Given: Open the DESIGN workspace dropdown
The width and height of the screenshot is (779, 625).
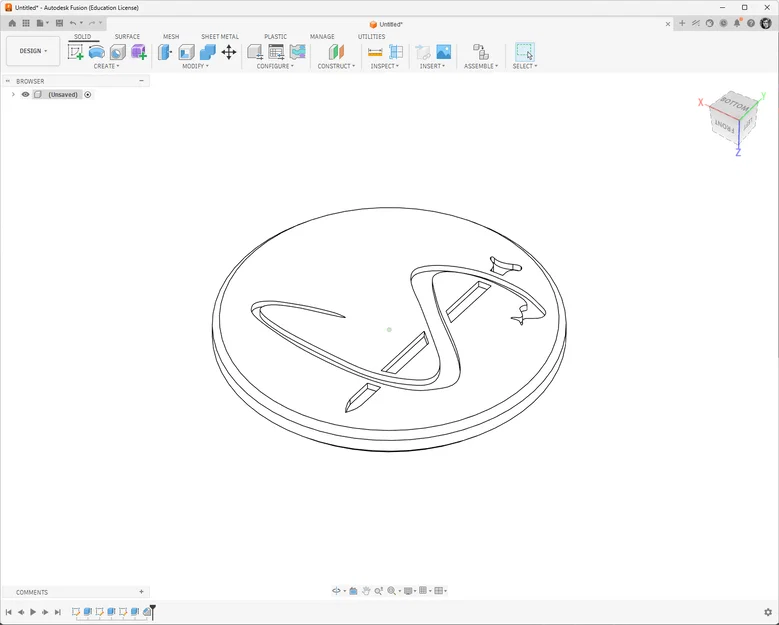Looking at the screenshot, I should click(x=33, y=51).
